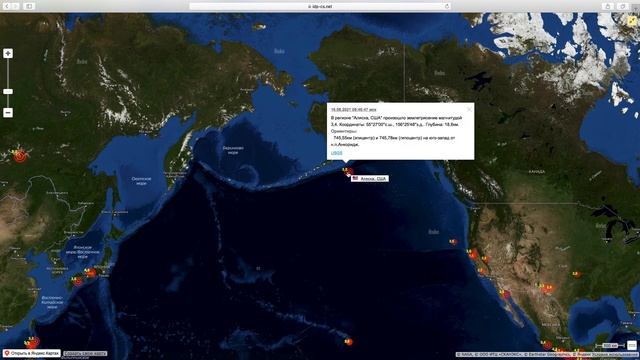
Task: Zoom out on the map
Action: coord(8,113)
